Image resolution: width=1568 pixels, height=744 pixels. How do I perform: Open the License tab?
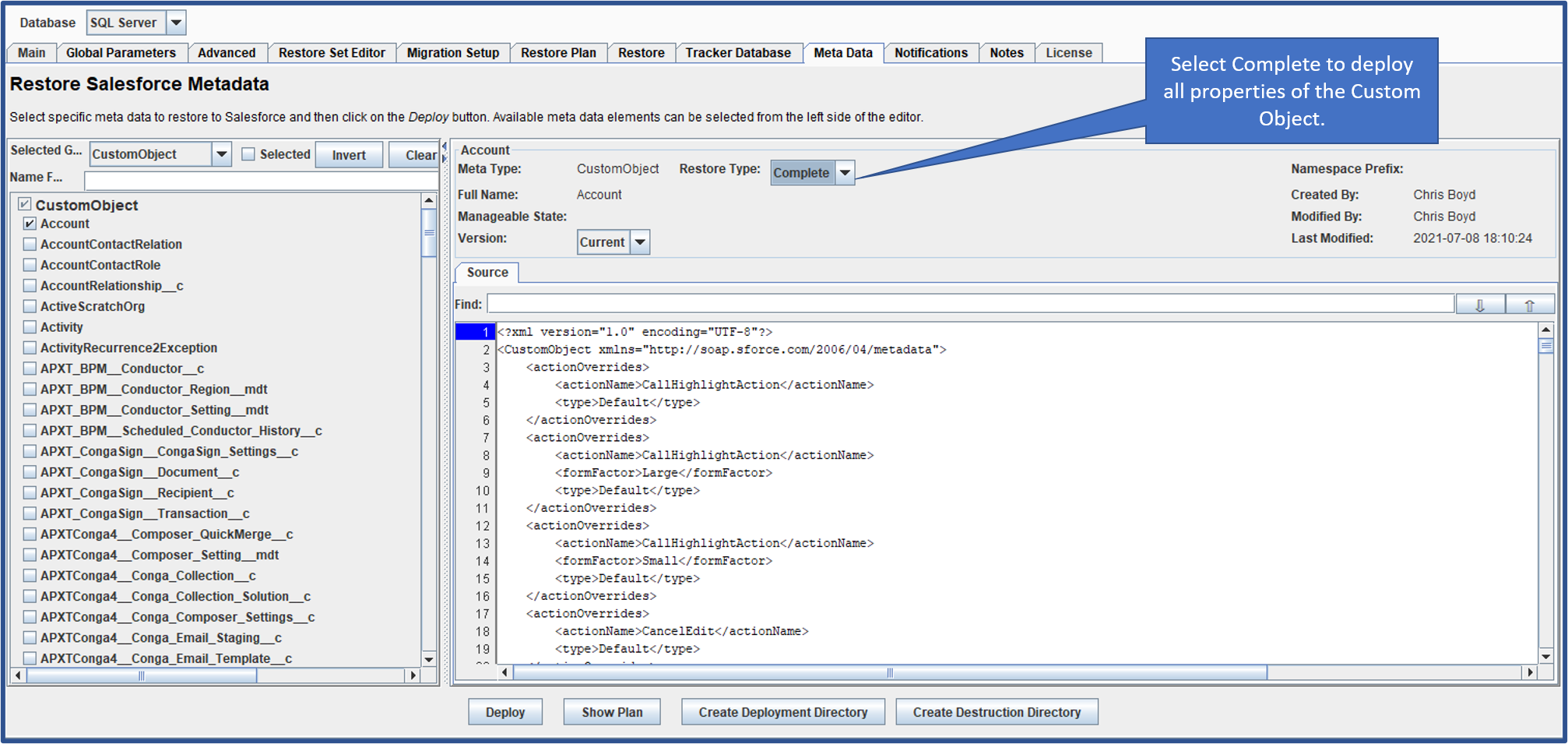click(1069, 53)
